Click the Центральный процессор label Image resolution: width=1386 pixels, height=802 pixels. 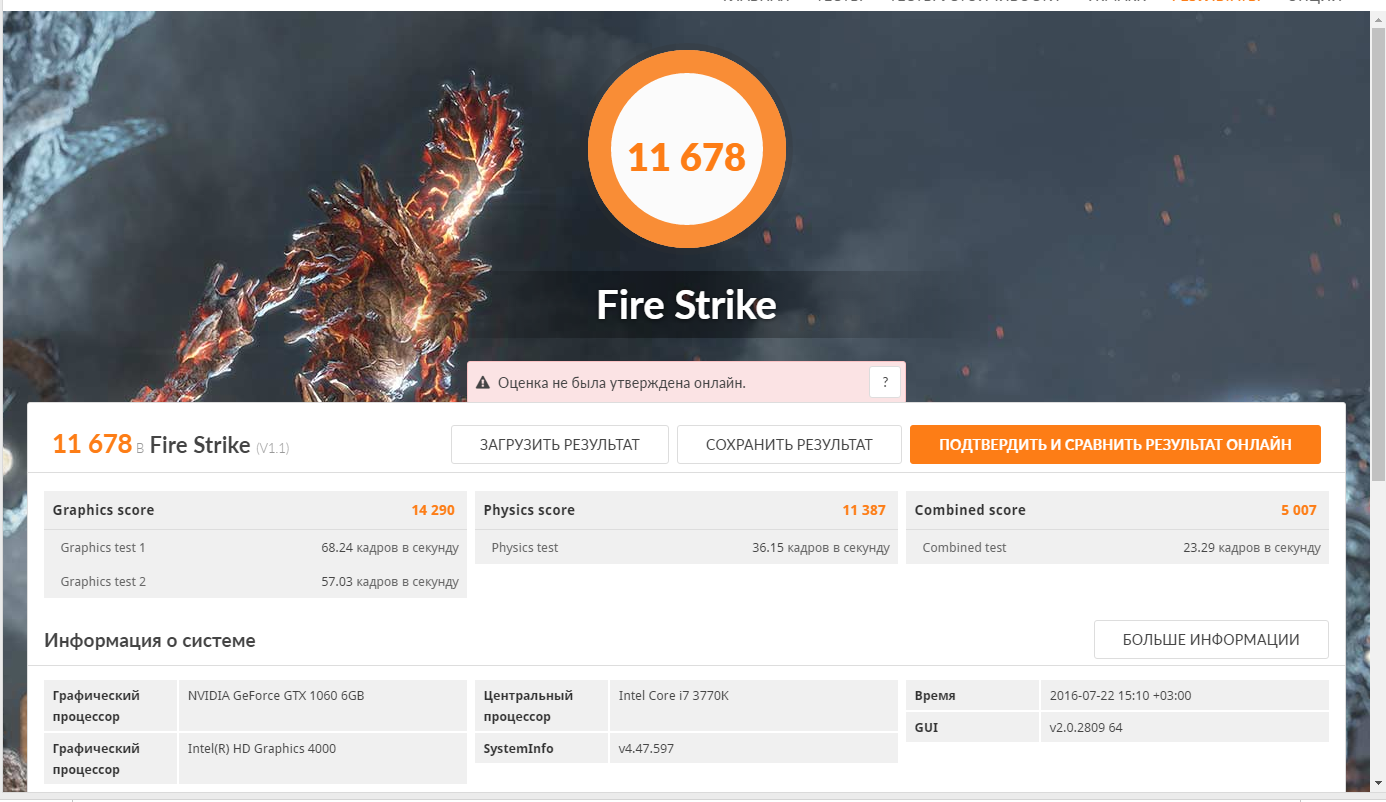[x=528, y=706]
